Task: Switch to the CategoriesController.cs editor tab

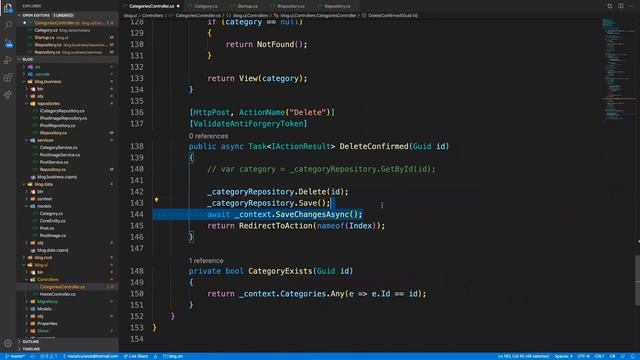Action: 151,6
